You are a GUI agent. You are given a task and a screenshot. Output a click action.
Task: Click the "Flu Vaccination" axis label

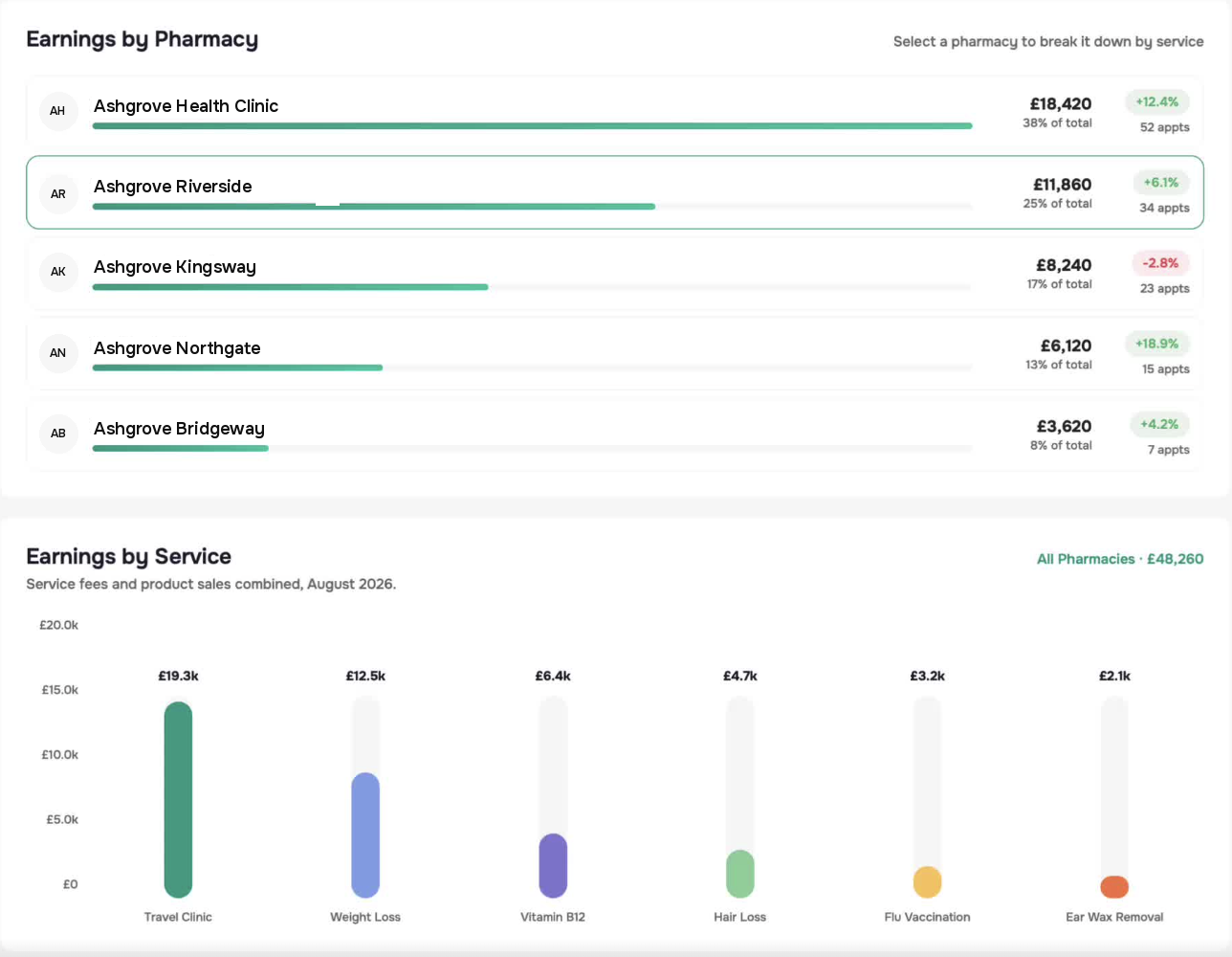[x=928, y=917]
